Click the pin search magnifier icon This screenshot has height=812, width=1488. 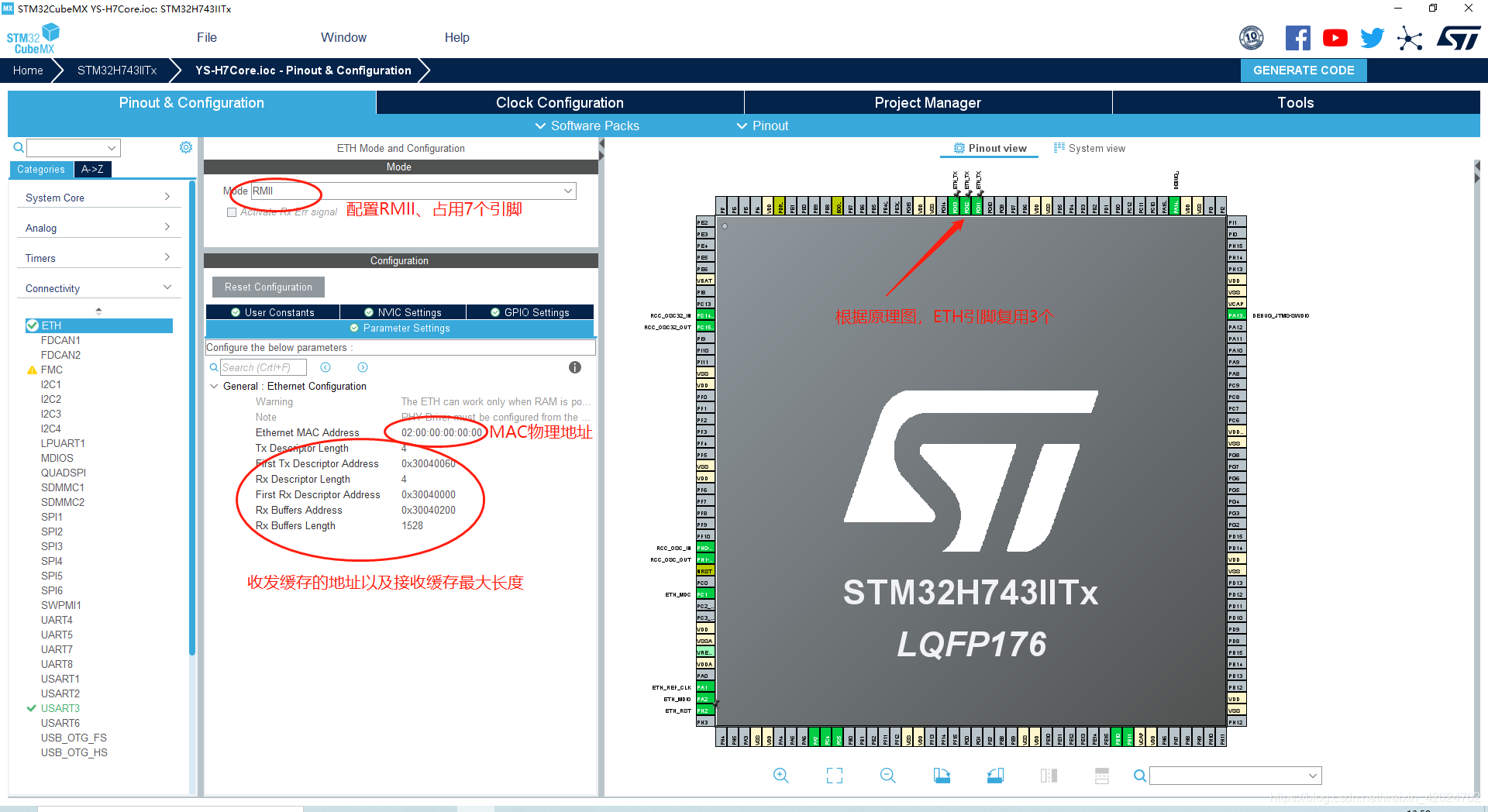point(1140,776)
